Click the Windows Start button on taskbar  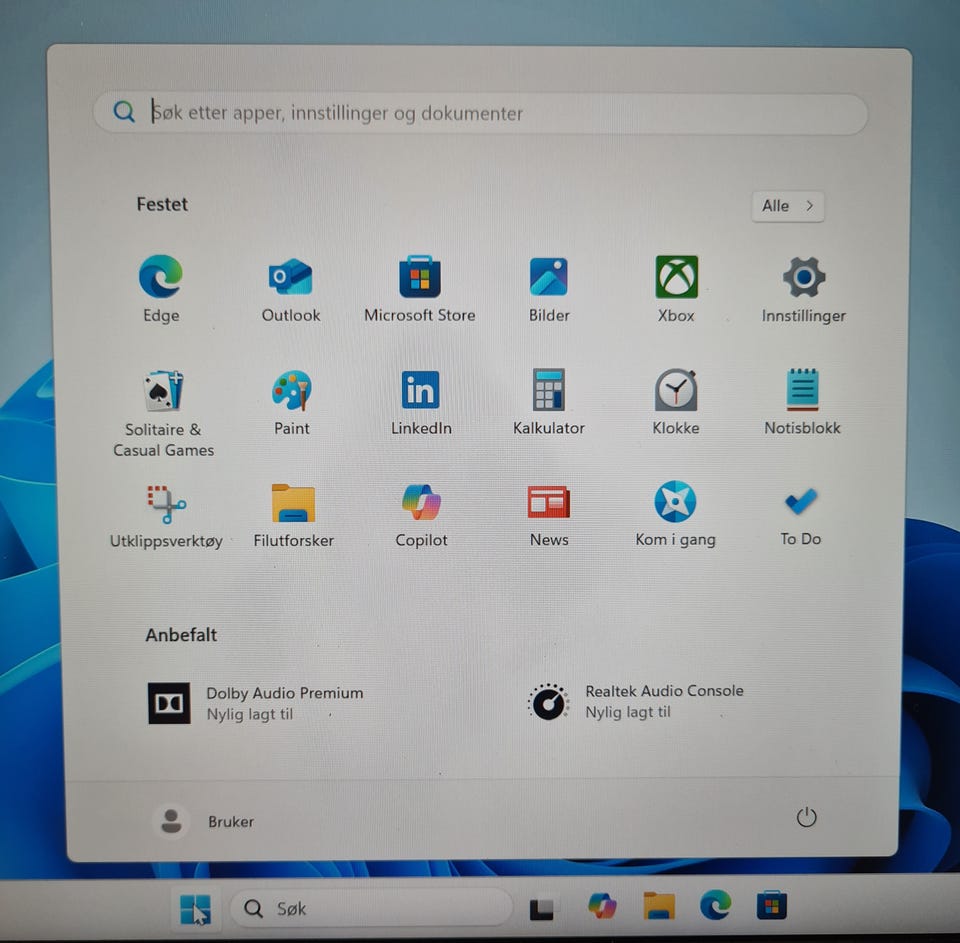(x=195, y=908)
